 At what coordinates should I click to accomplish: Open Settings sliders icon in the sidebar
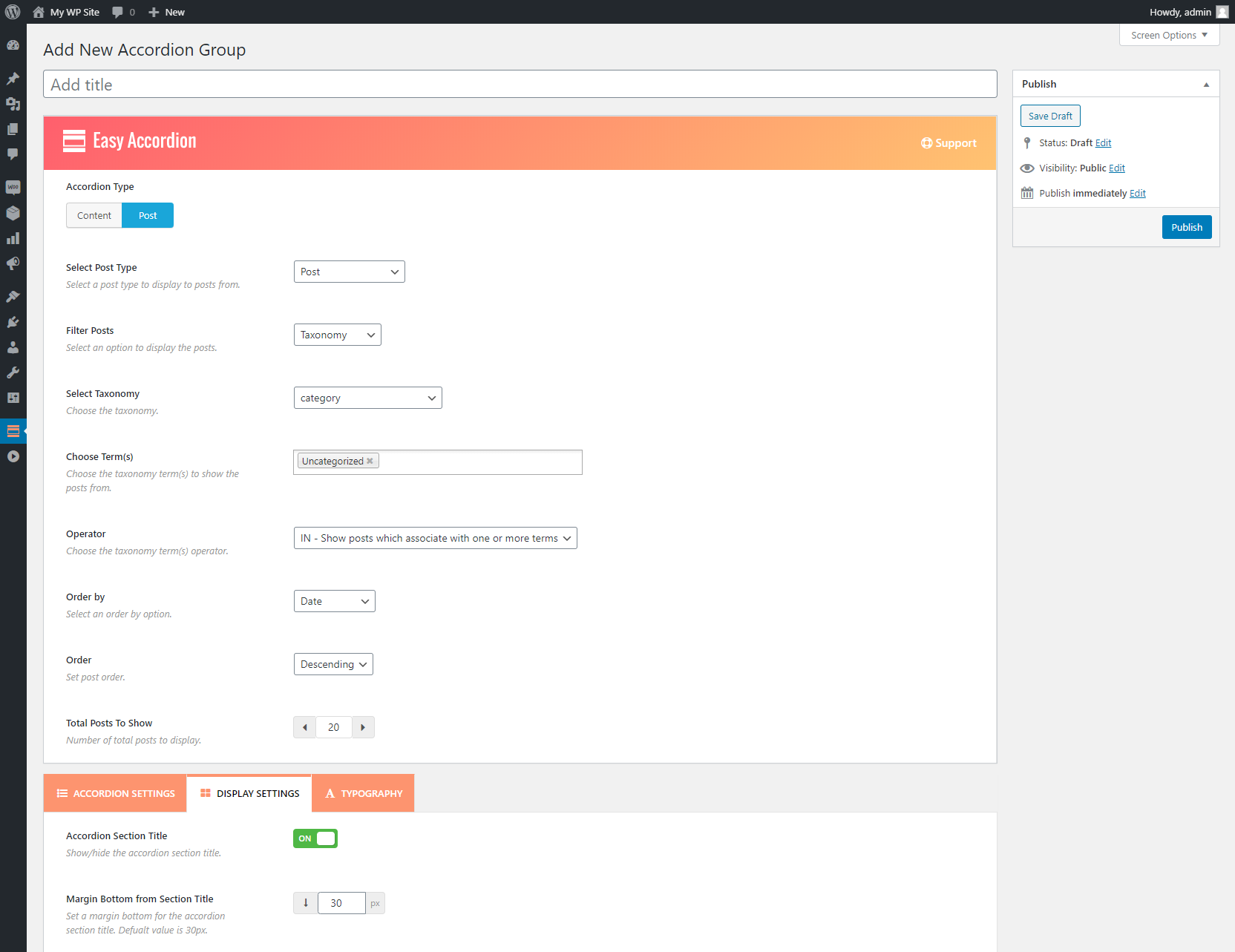[13, 398]
